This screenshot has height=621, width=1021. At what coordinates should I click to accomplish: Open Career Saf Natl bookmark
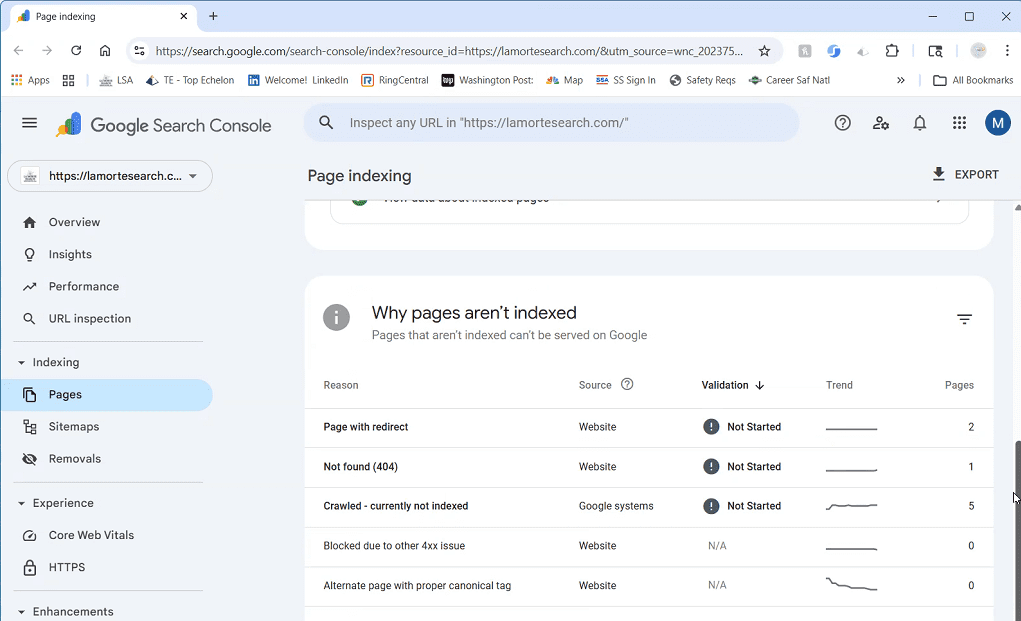[789, 80]
